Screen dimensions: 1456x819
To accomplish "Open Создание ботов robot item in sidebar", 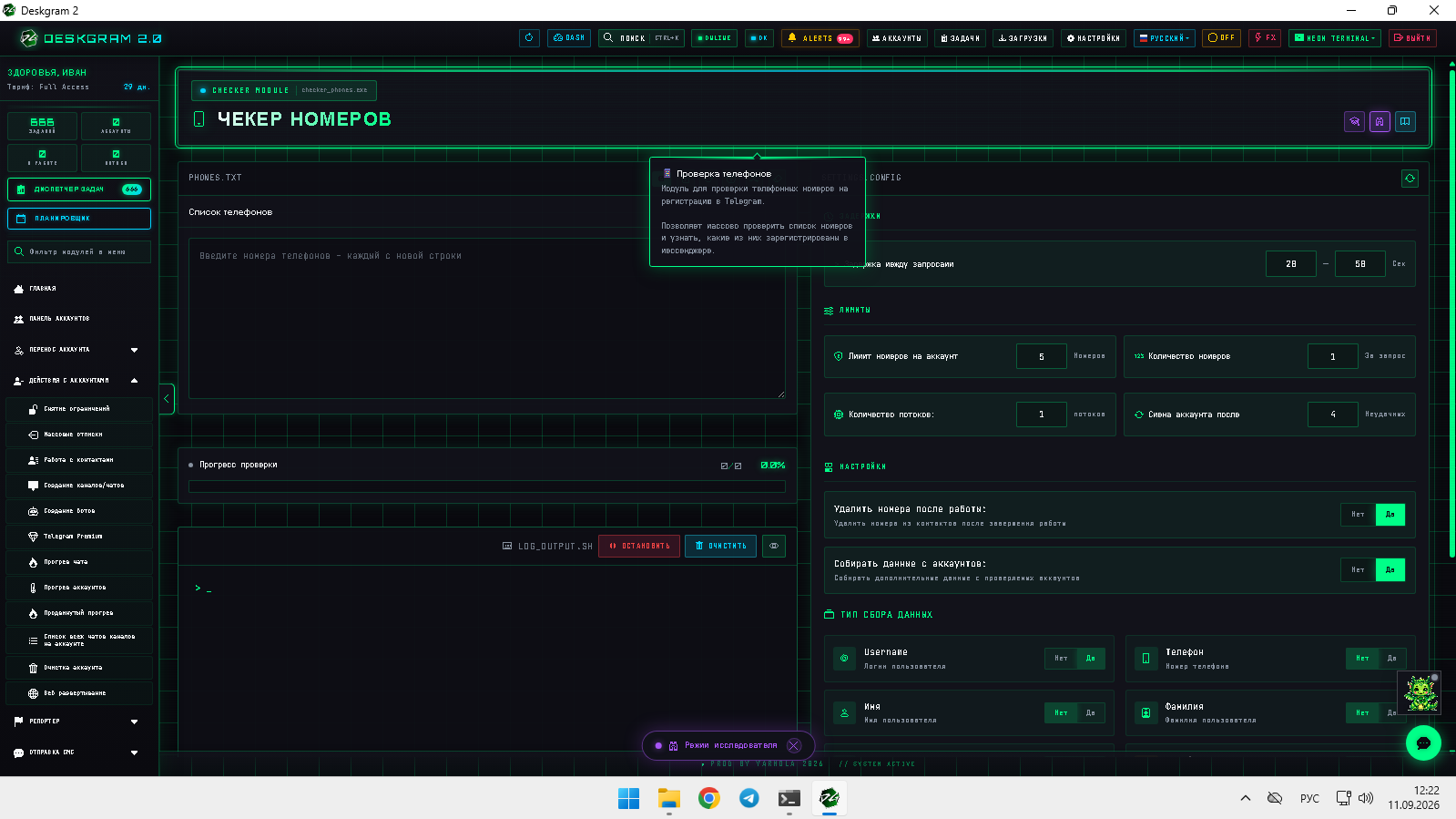I will [79, 511].
